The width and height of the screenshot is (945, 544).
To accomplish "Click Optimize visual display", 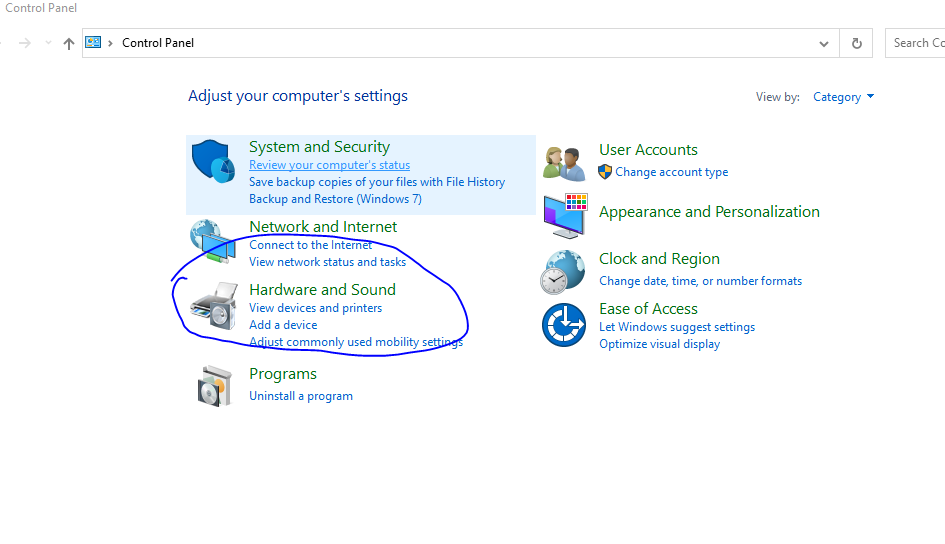I will click(x=659, y=344).
